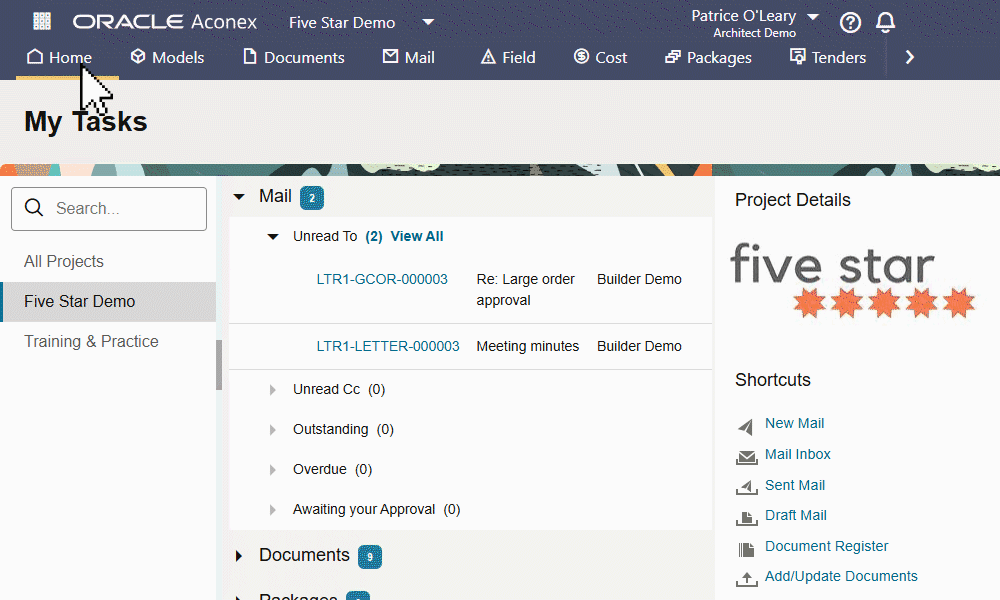Open the Mail Inbox shortcut link

coord(798,455)
